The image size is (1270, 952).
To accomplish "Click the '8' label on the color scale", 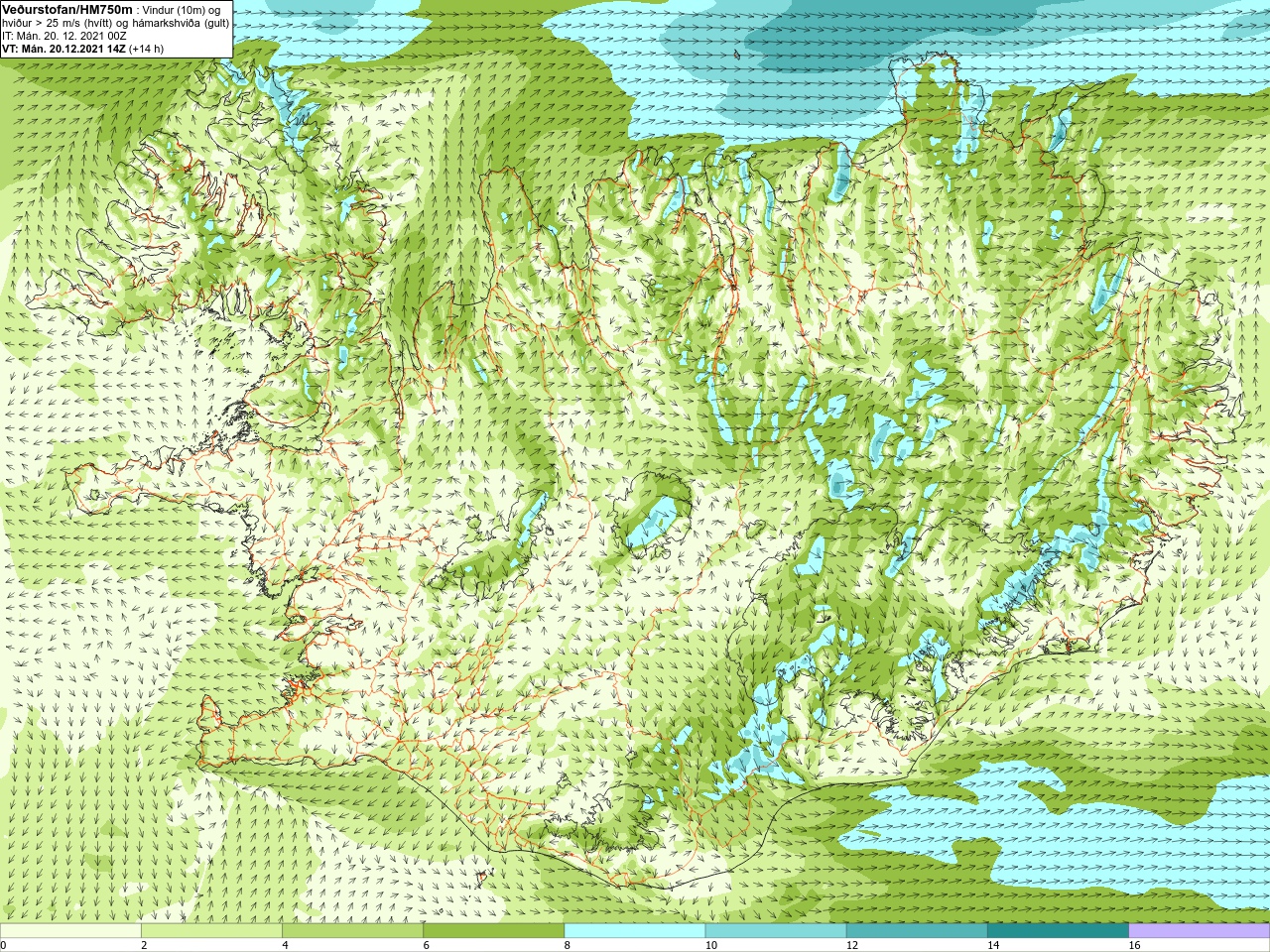I will tap(568, 945).
